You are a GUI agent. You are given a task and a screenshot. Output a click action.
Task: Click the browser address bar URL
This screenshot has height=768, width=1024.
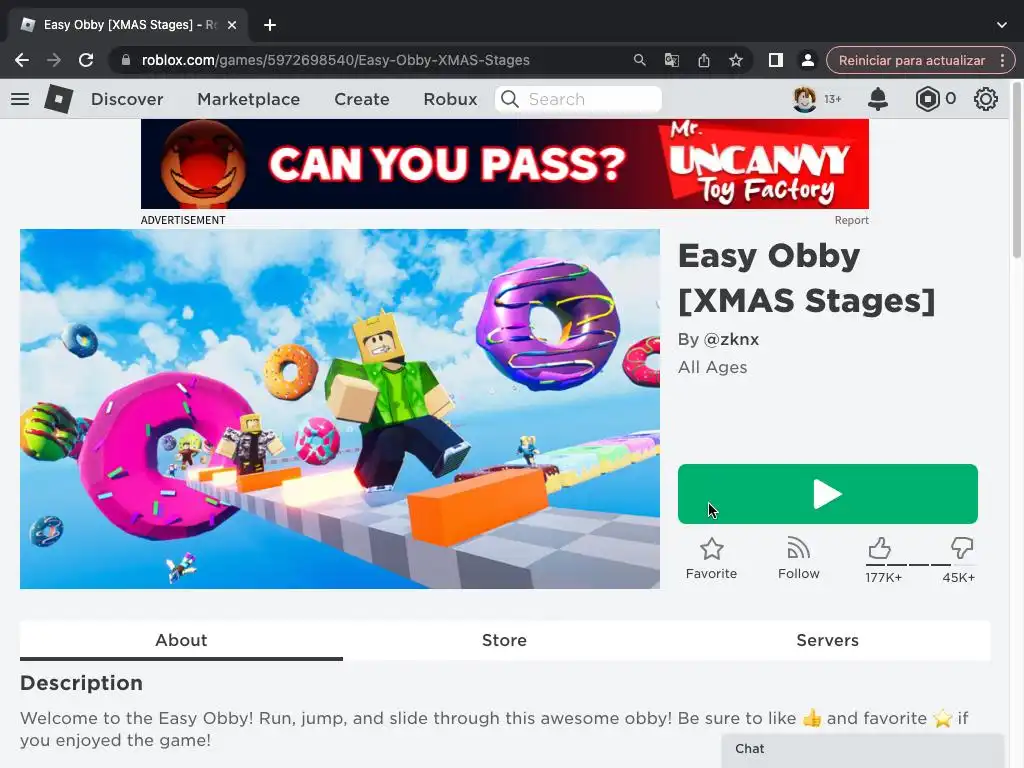pos(336,60)
